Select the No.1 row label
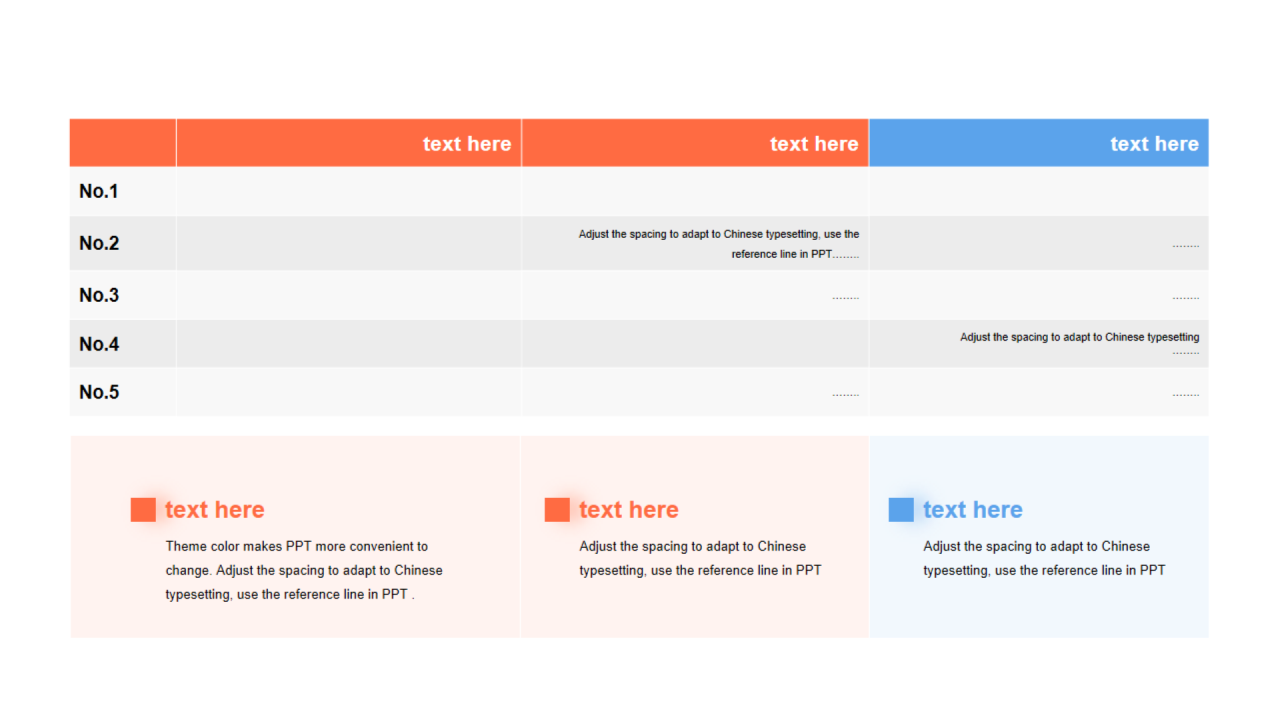 pos(99,191)
